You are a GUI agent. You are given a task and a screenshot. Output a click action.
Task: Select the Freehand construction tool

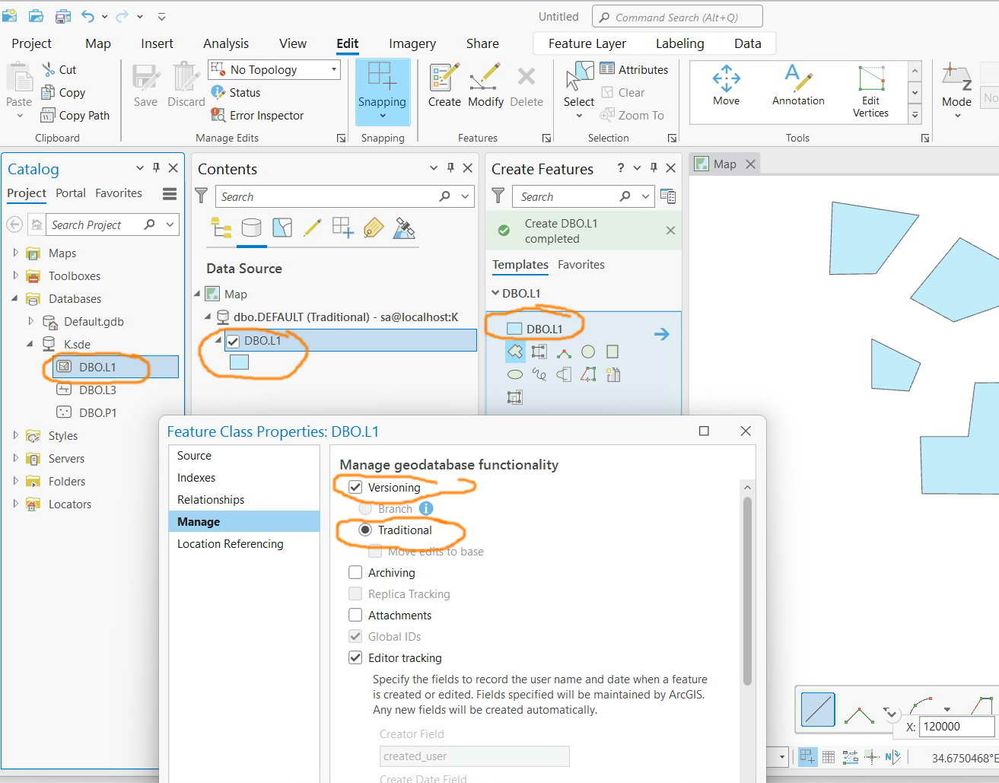539,375
